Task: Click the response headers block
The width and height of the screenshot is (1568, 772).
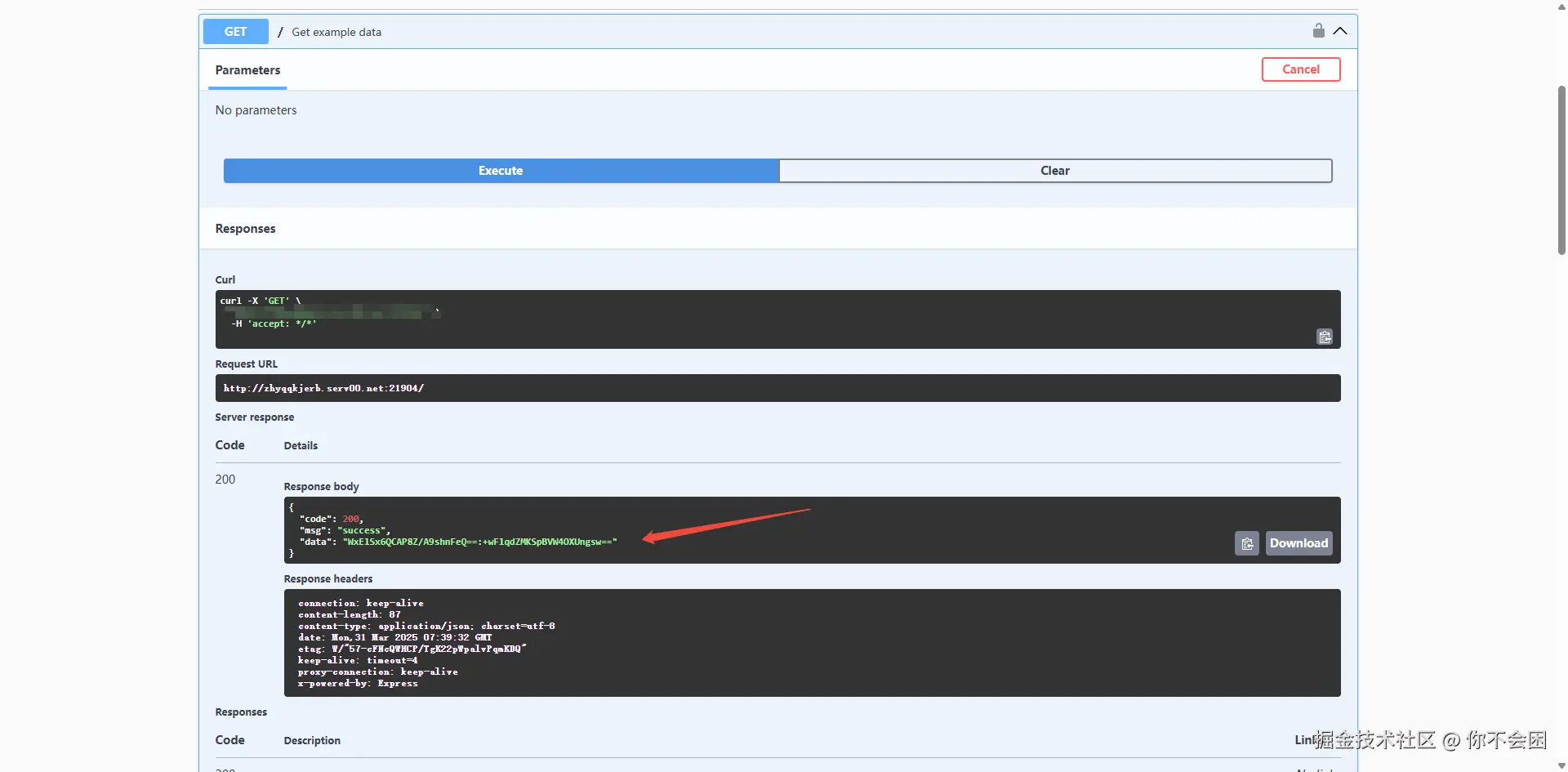Action: pos(811,643)
